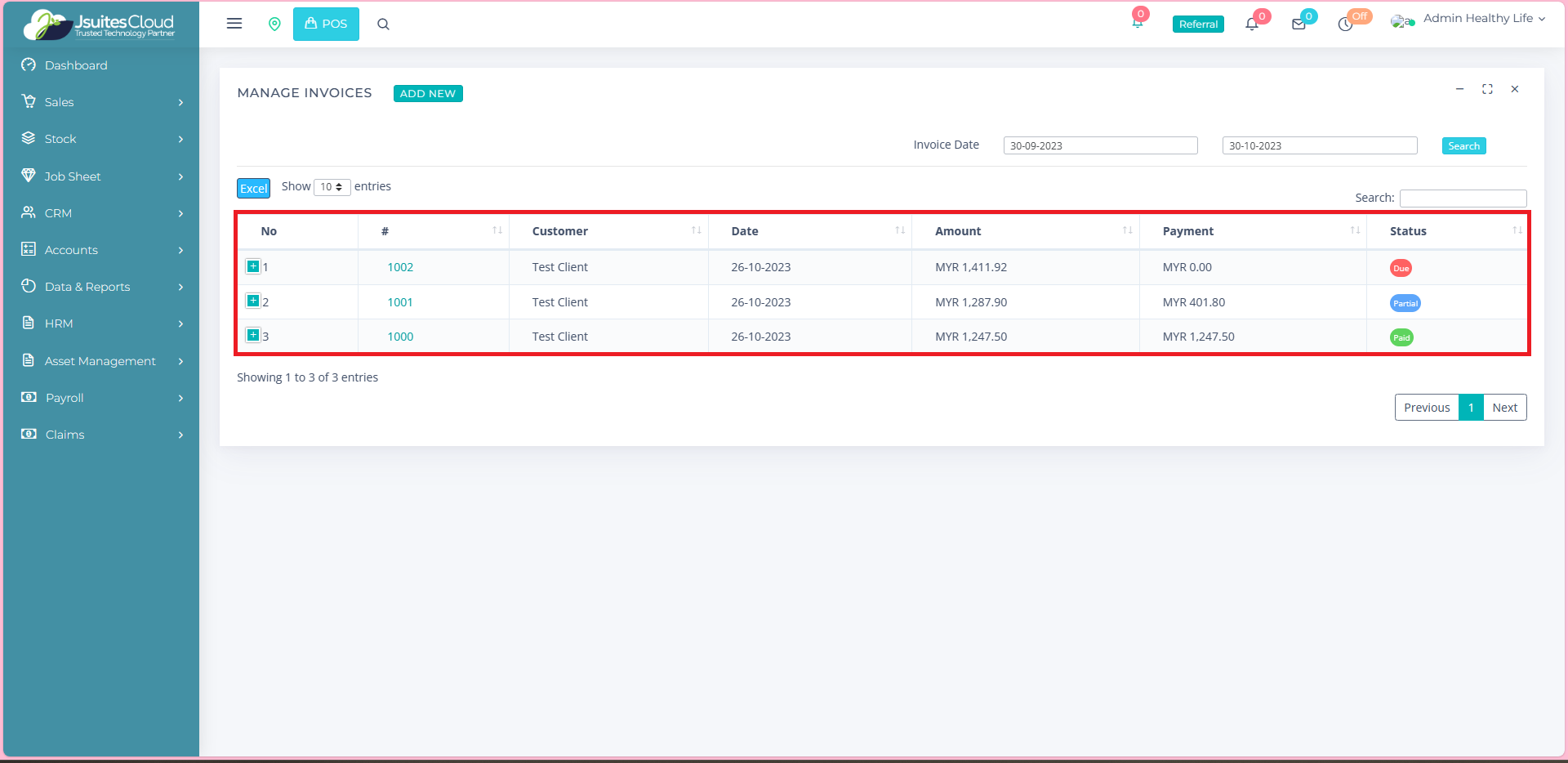Image resolution: width=1568 pixels, height=763 pixels.
Task: Click the table Search input field
Action: click(1463, 199)
